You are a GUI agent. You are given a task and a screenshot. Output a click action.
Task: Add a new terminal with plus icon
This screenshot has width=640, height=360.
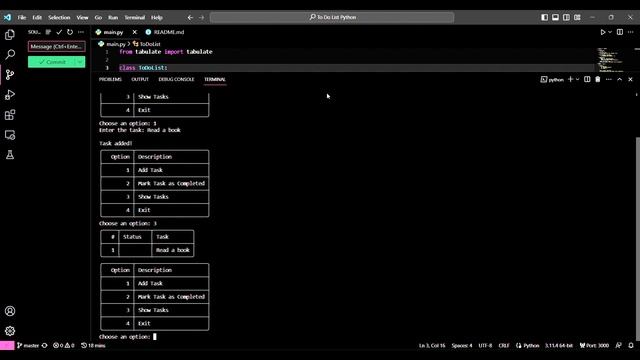point(571,79)
